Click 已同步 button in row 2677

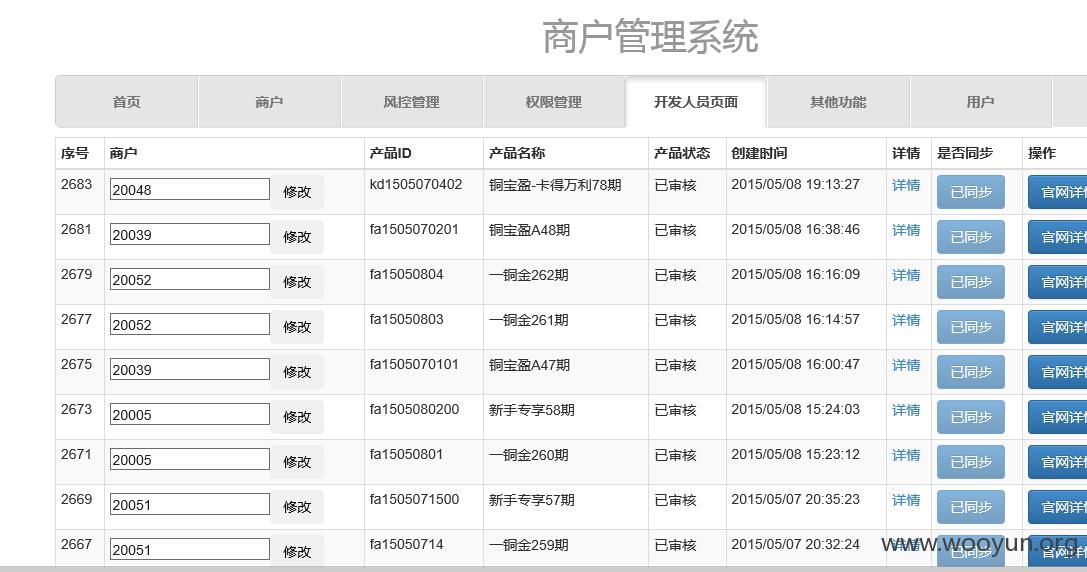(x=971, y=327)
